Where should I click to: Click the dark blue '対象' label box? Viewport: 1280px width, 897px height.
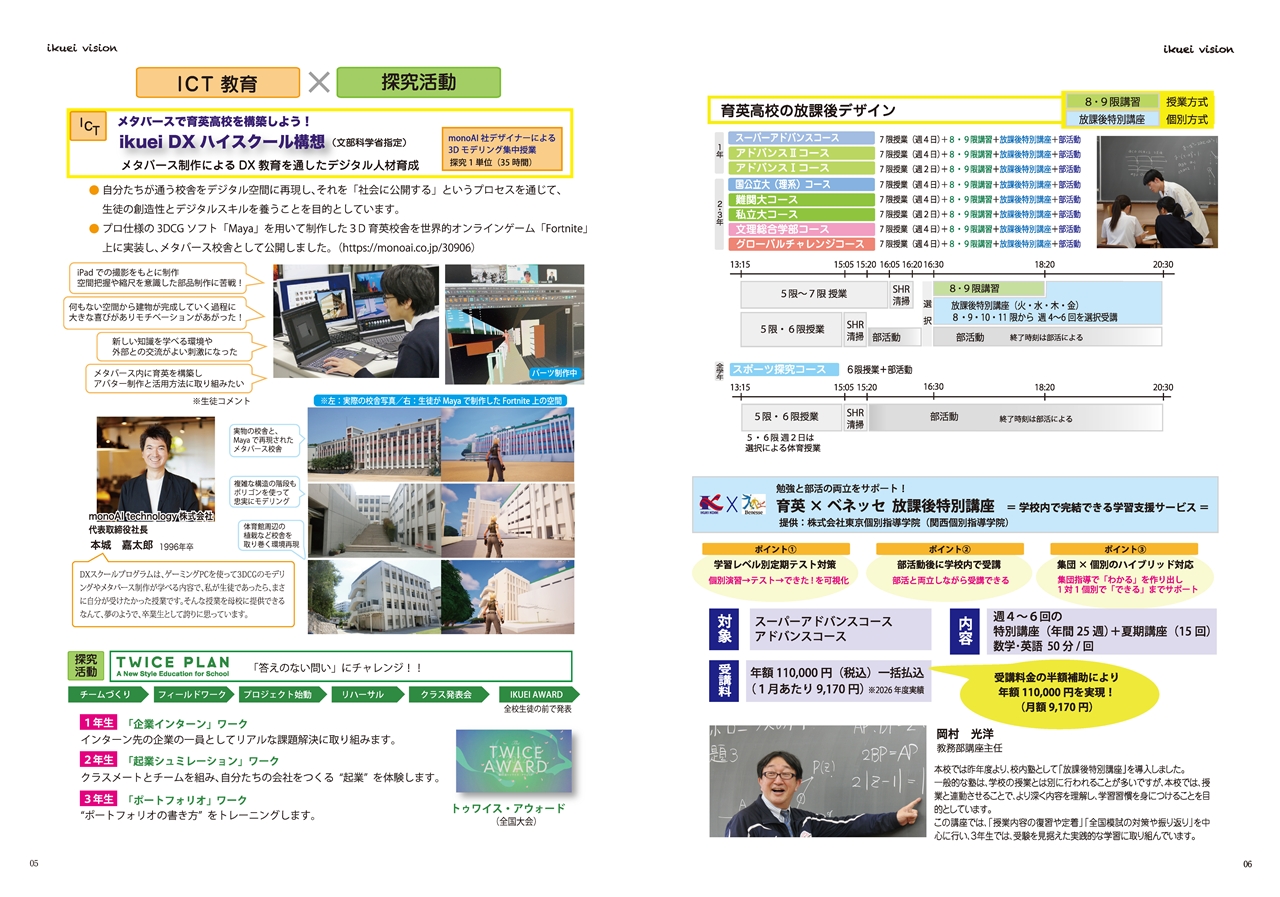[725, 627]
